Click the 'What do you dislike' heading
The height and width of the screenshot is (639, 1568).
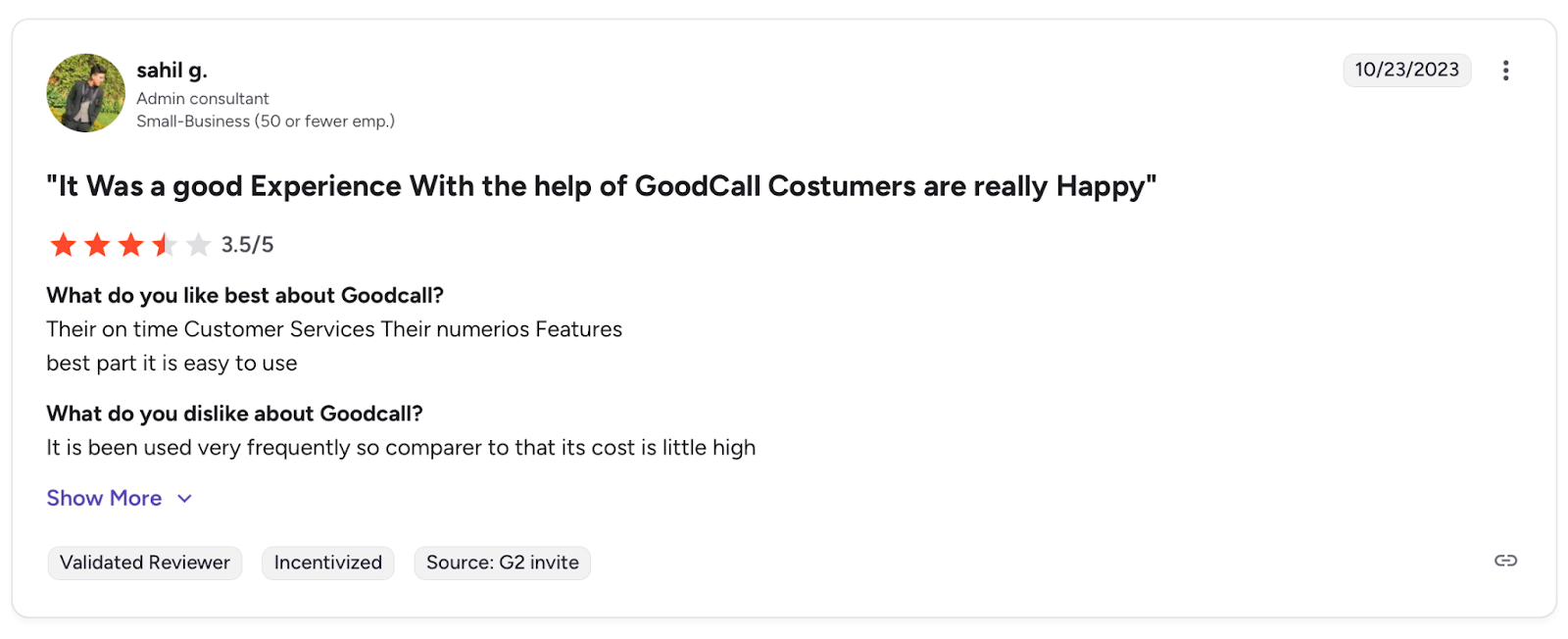click(x=234, y=414)
